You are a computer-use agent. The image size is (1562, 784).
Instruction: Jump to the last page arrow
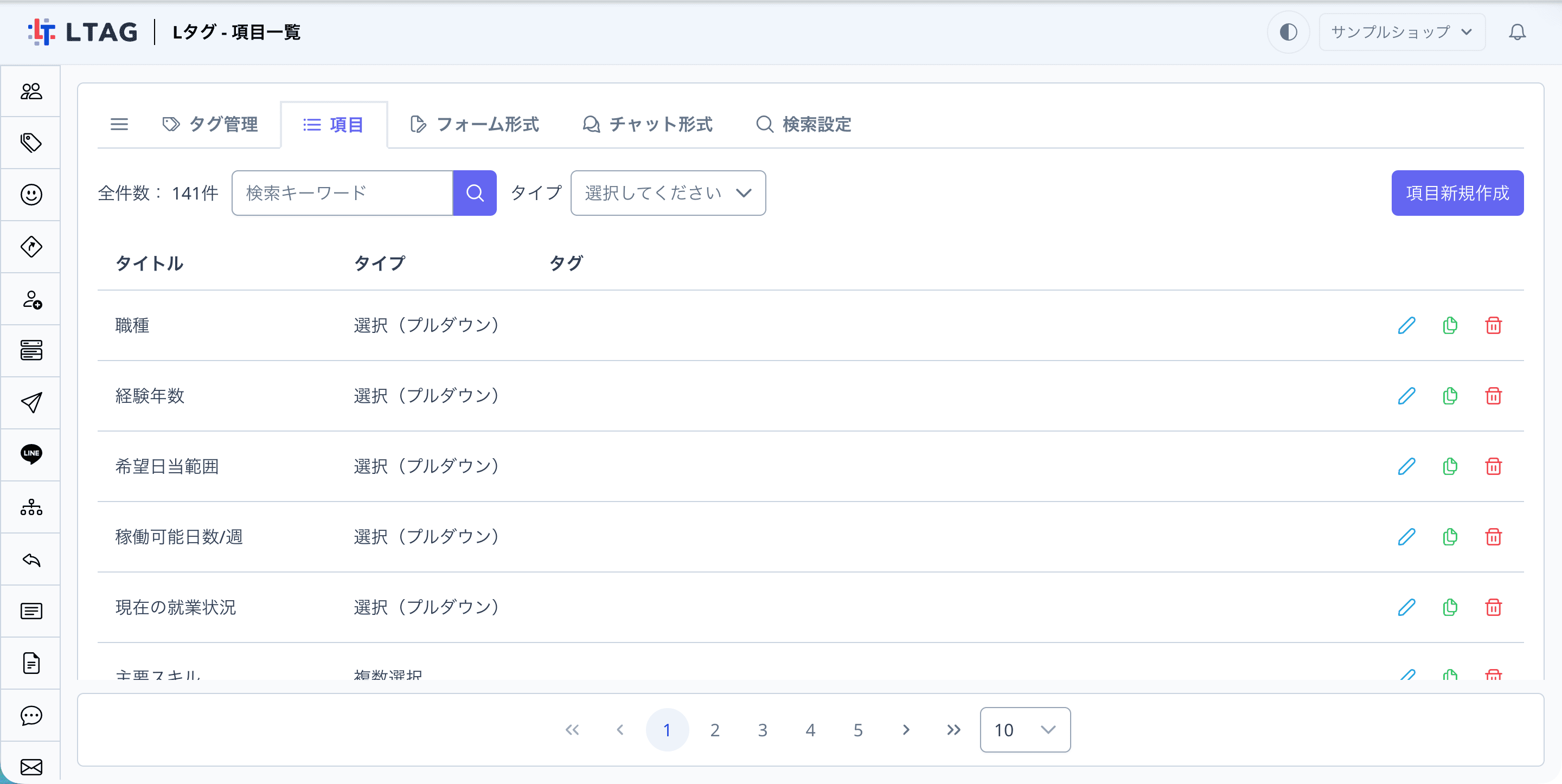click(953, 729)
